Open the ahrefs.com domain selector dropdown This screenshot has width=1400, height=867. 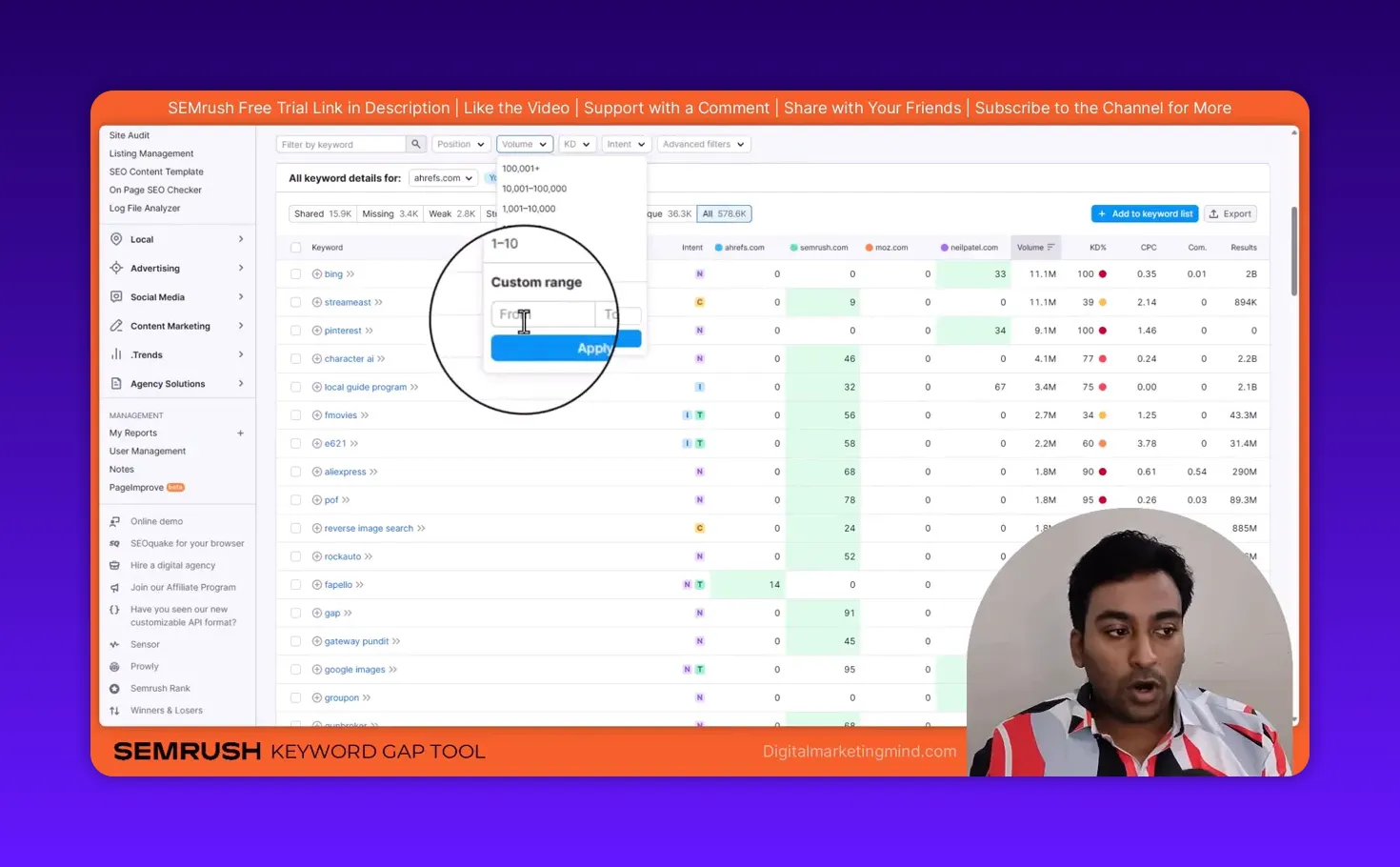pyautogui.click(x=442, y=177)
